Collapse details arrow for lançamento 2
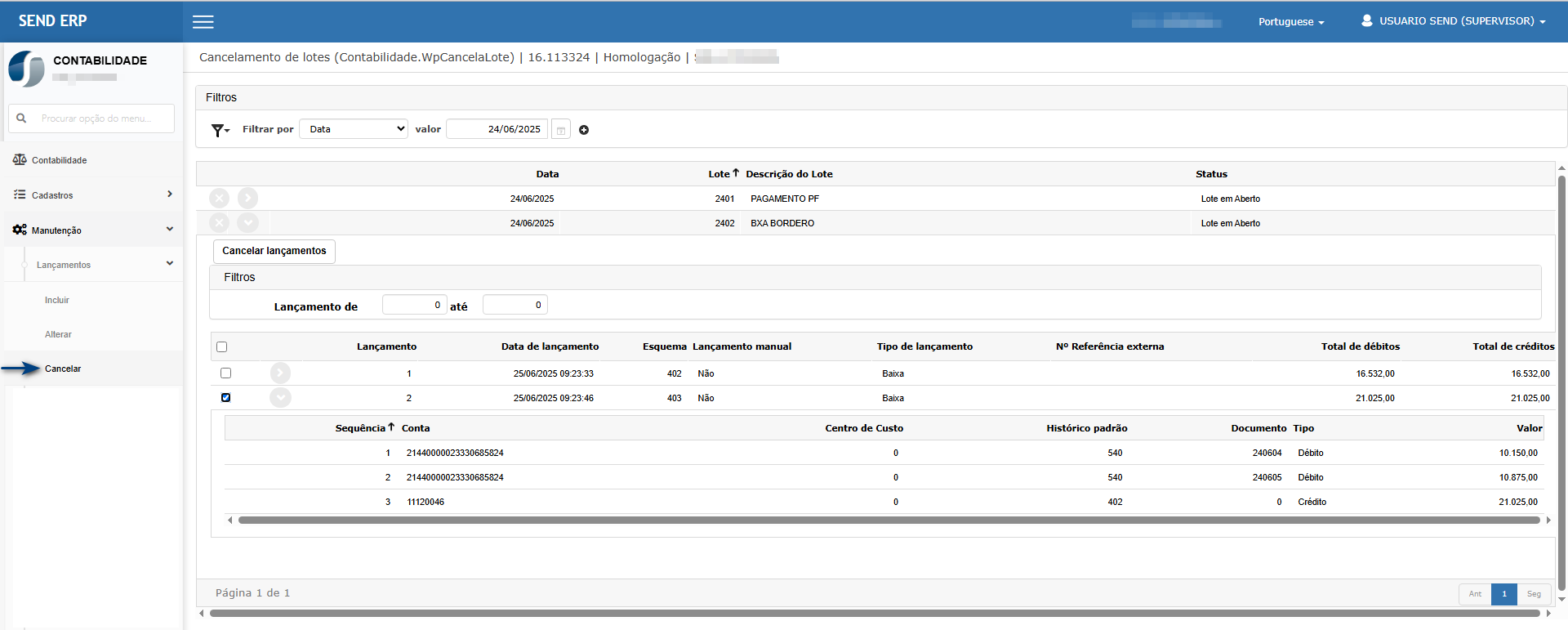Screen dimensions: 1568x630 click(280, 397)
